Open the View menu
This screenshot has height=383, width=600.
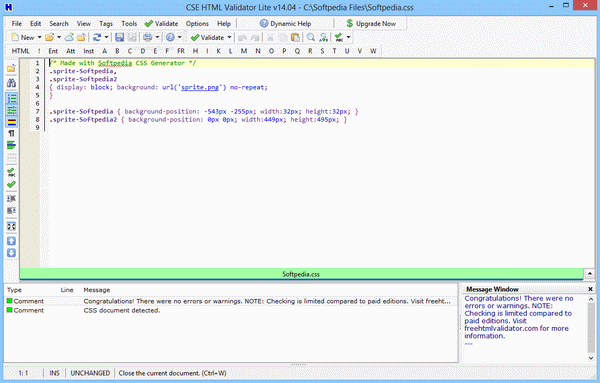click(84, 23)
